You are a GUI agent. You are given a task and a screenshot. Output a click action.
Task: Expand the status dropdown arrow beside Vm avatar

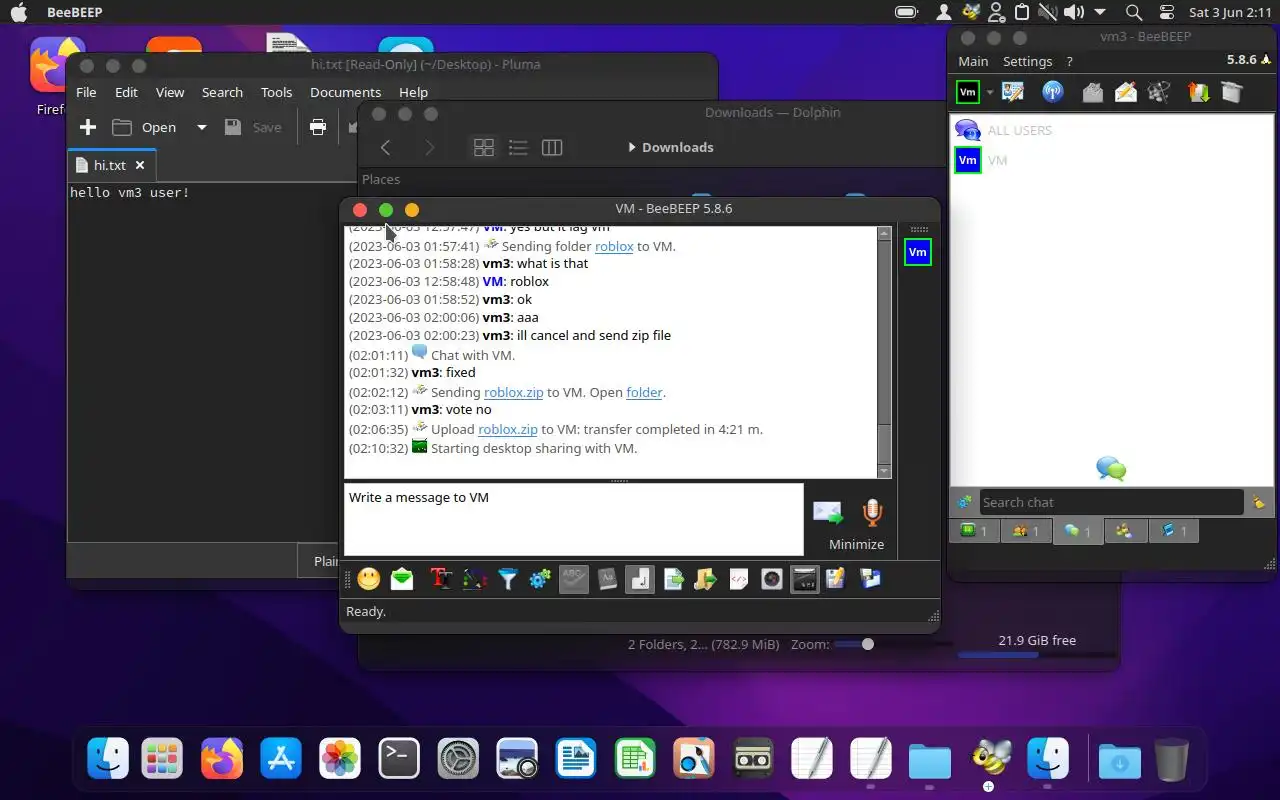pyautogui.click(x=990, y=93)
